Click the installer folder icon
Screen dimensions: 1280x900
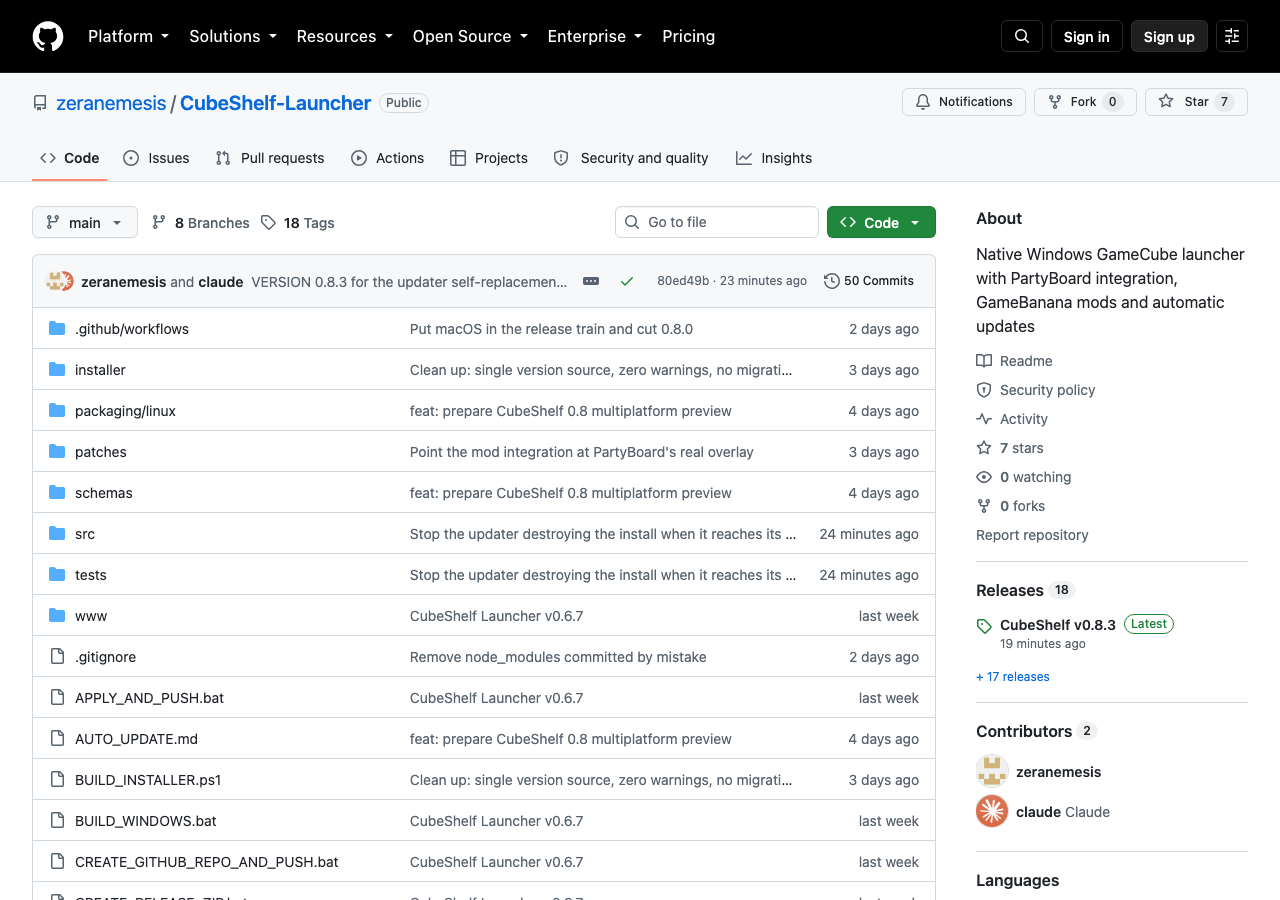pyautogui.click(x=57, y=370)
